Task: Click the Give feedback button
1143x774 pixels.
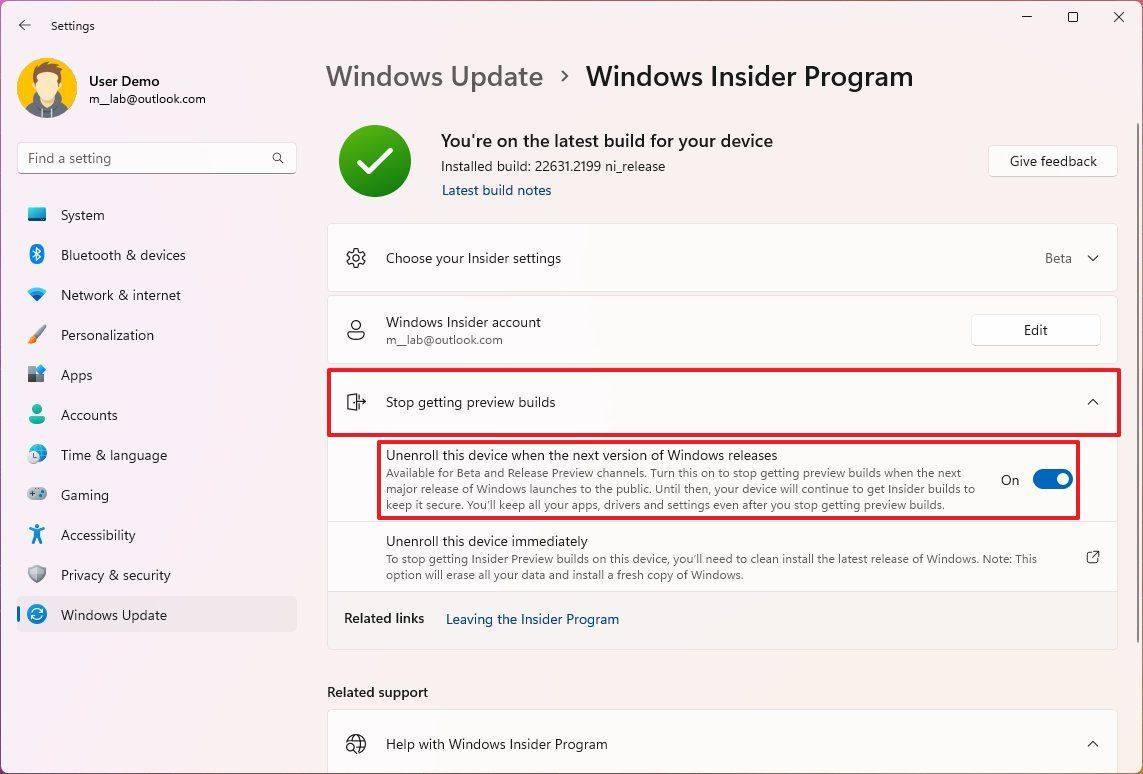Action: [1052, 161]
